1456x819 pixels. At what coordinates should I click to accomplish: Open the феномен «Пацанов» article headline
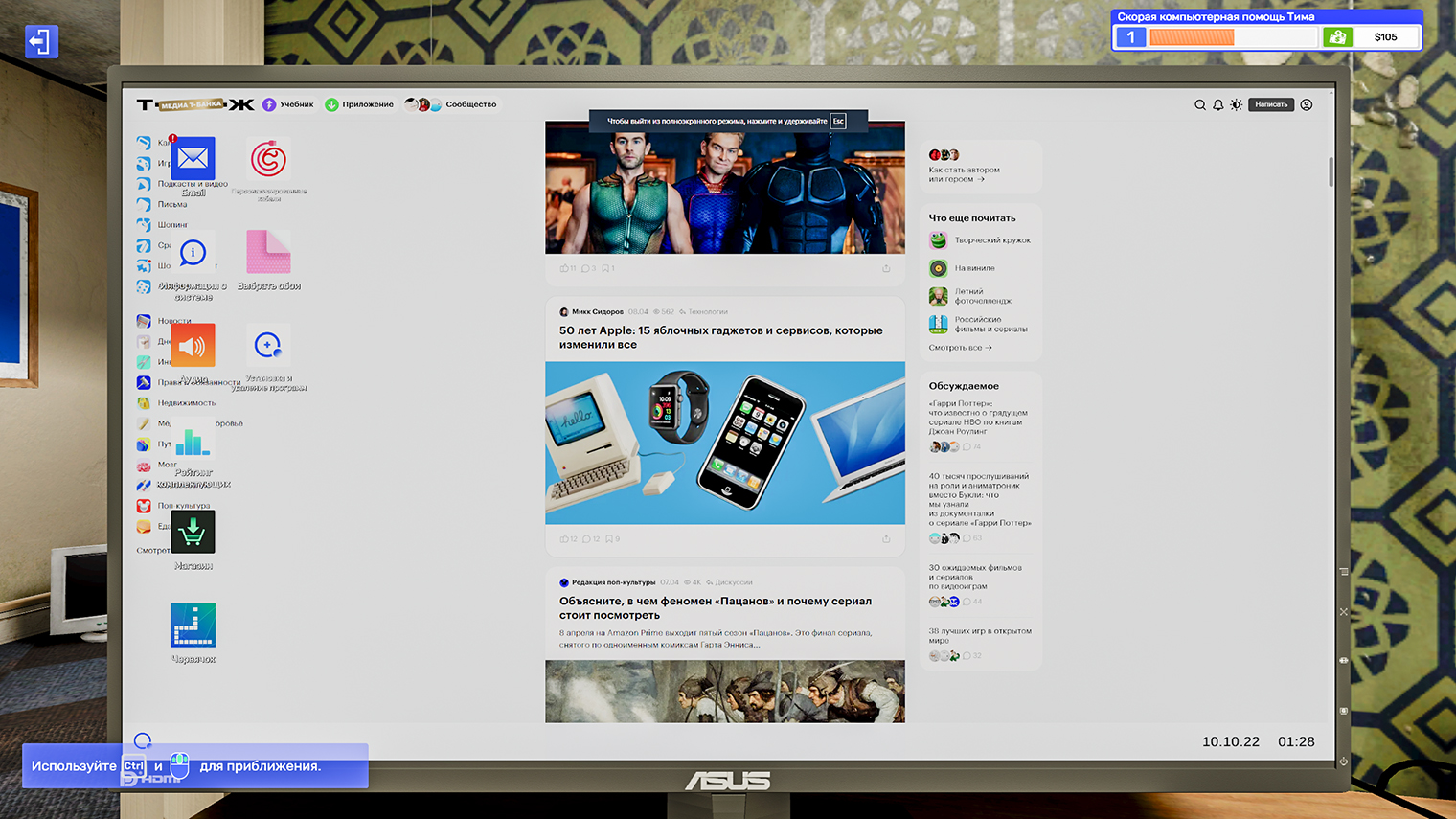click(x=716, y=608)
